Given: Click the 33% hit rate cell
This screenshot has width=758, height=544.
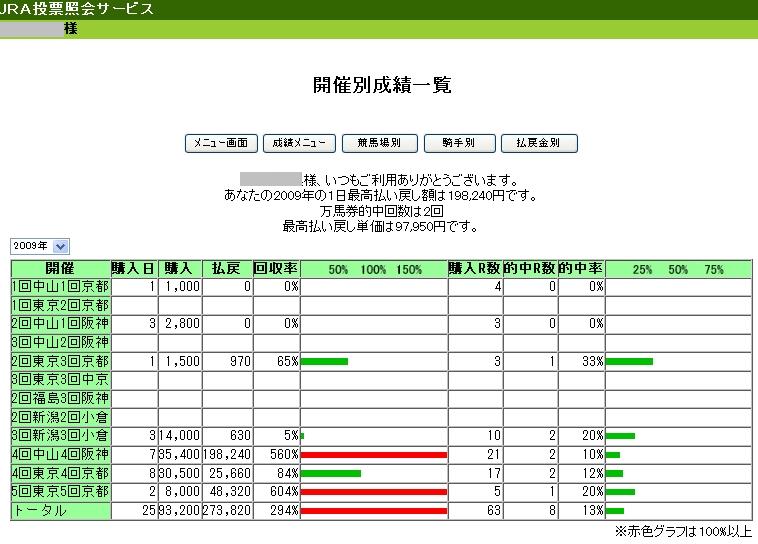Looking at the screenshot, I should pyautogui.click(x=581, y=362).
